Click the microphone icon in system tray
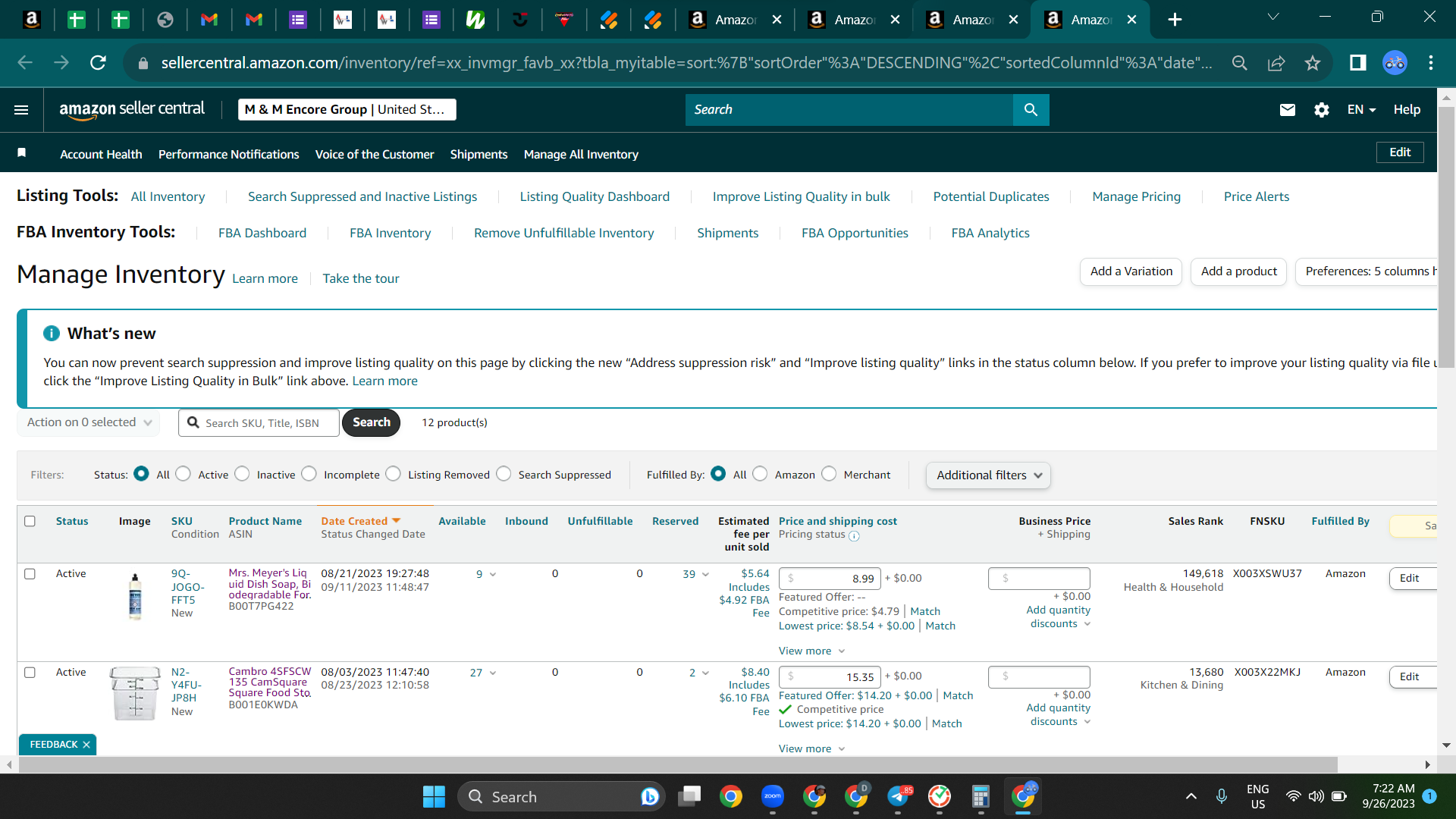 (1222, 796)
